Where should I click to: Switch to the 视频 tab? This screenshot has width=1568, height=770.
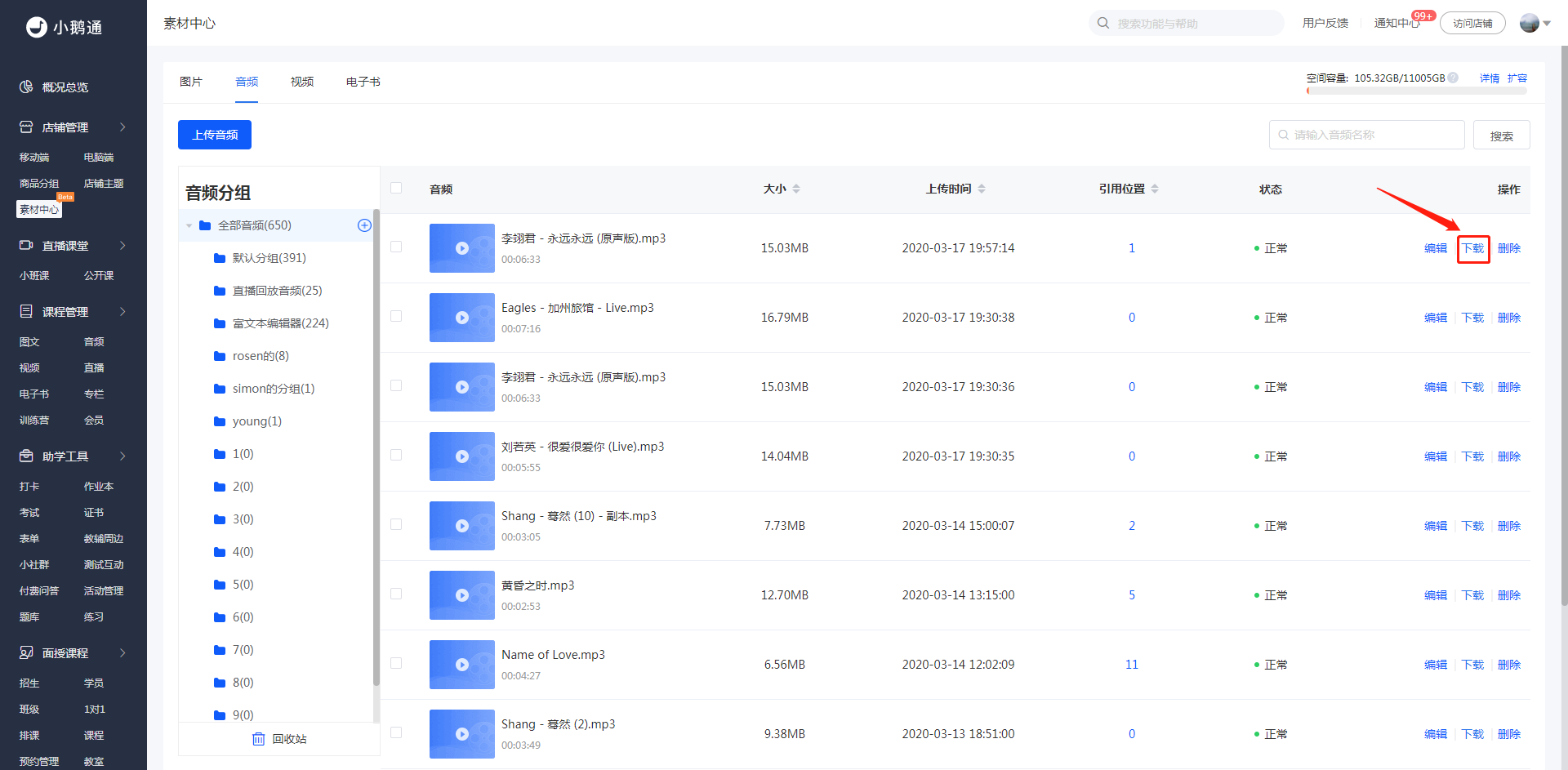[x=302, y=82]
